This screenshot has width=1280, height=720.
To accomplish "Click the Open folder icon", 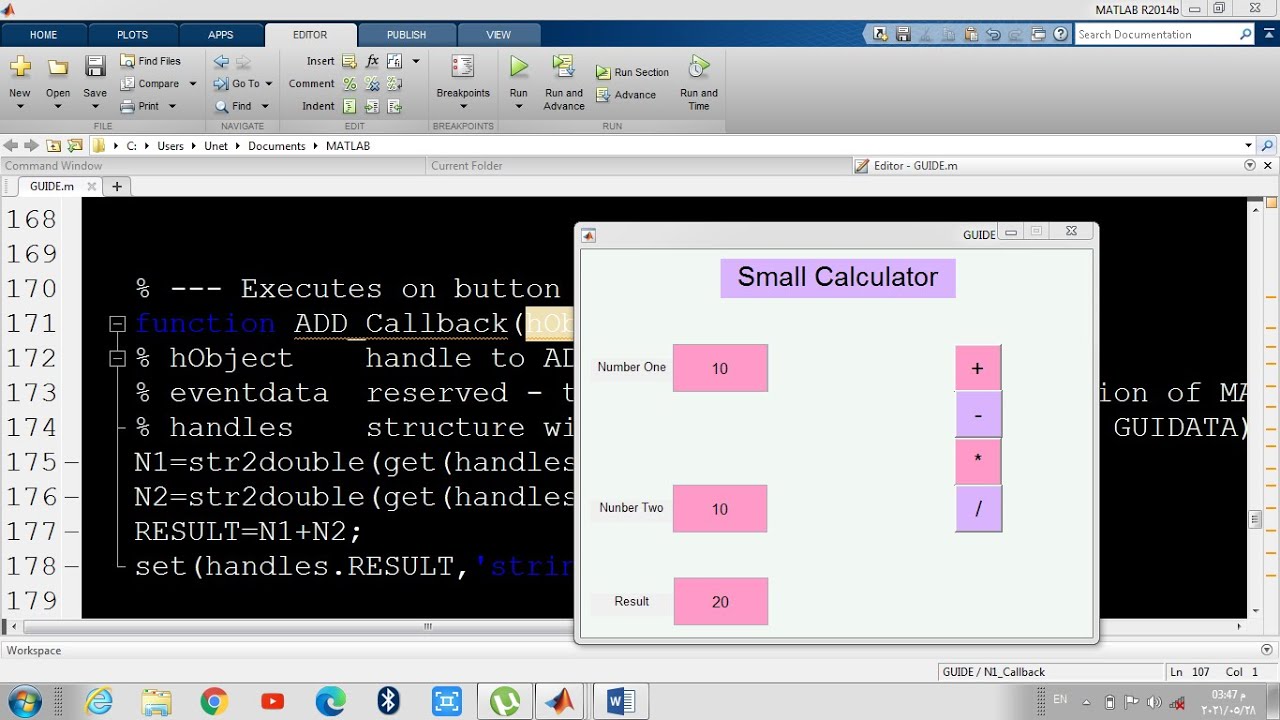I will tap(58, 68).
